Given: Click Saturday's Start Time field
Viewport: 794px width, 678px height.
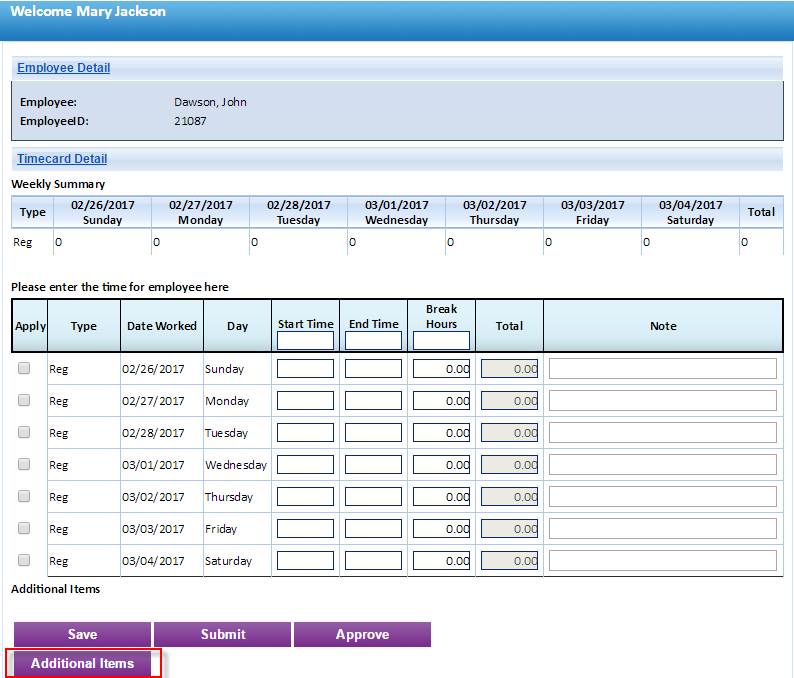Looking at the screenshot, I should click(x=305, y=561).
